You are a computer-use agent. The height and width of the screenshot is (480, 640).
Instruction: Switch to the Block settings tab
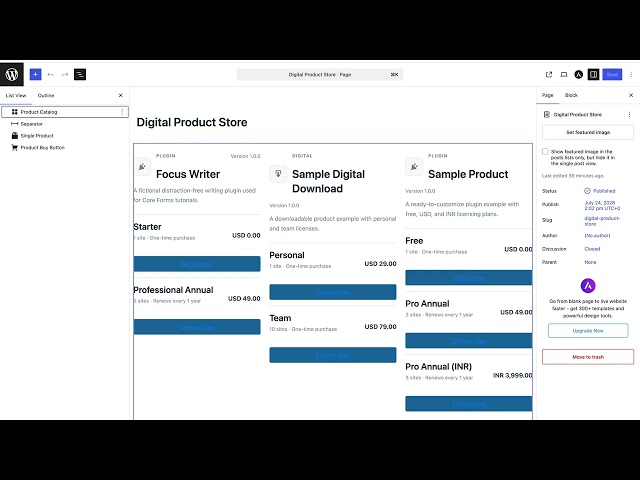[x=571, y=95]
